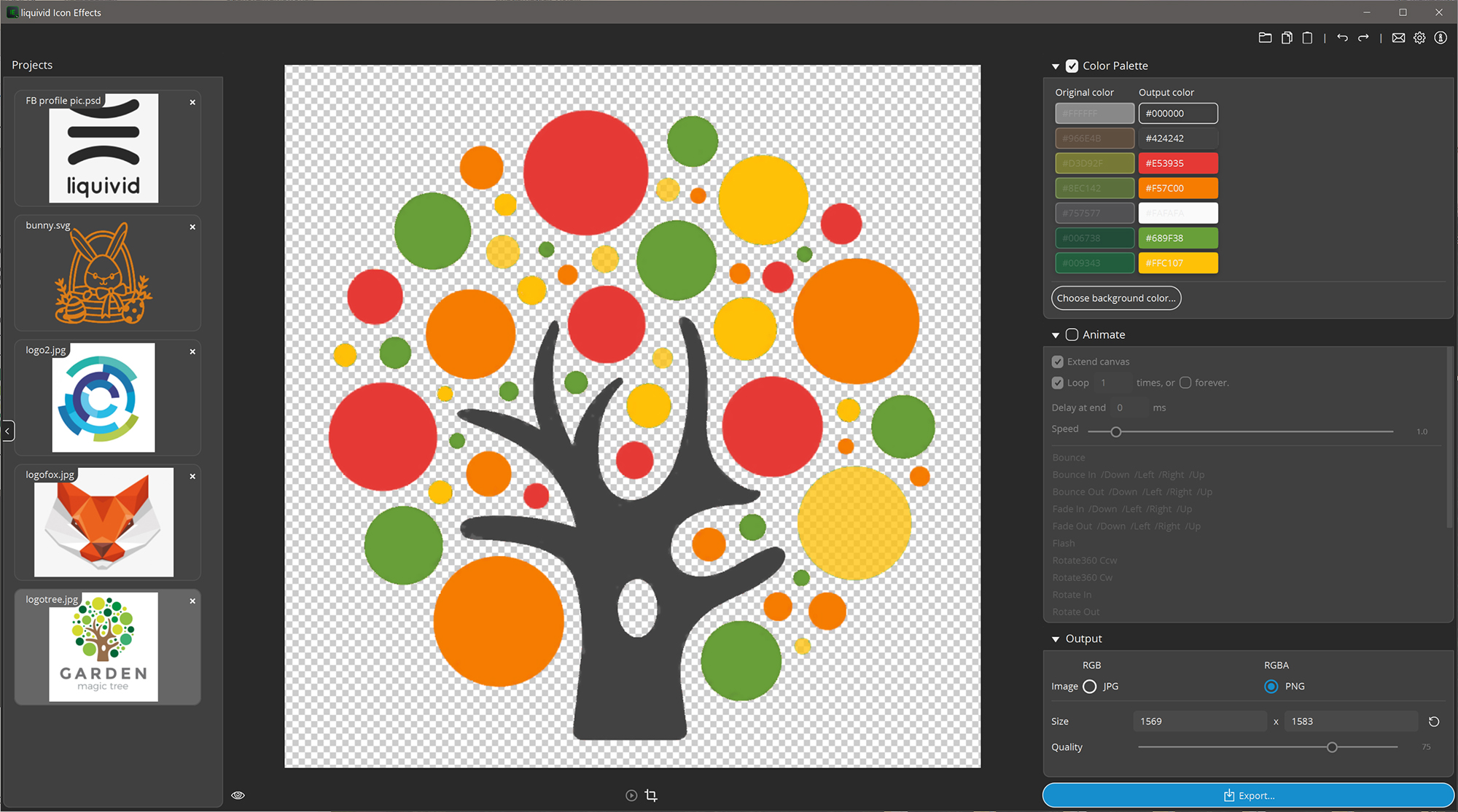Redo the last undone change

click(x=1363, y=37)
